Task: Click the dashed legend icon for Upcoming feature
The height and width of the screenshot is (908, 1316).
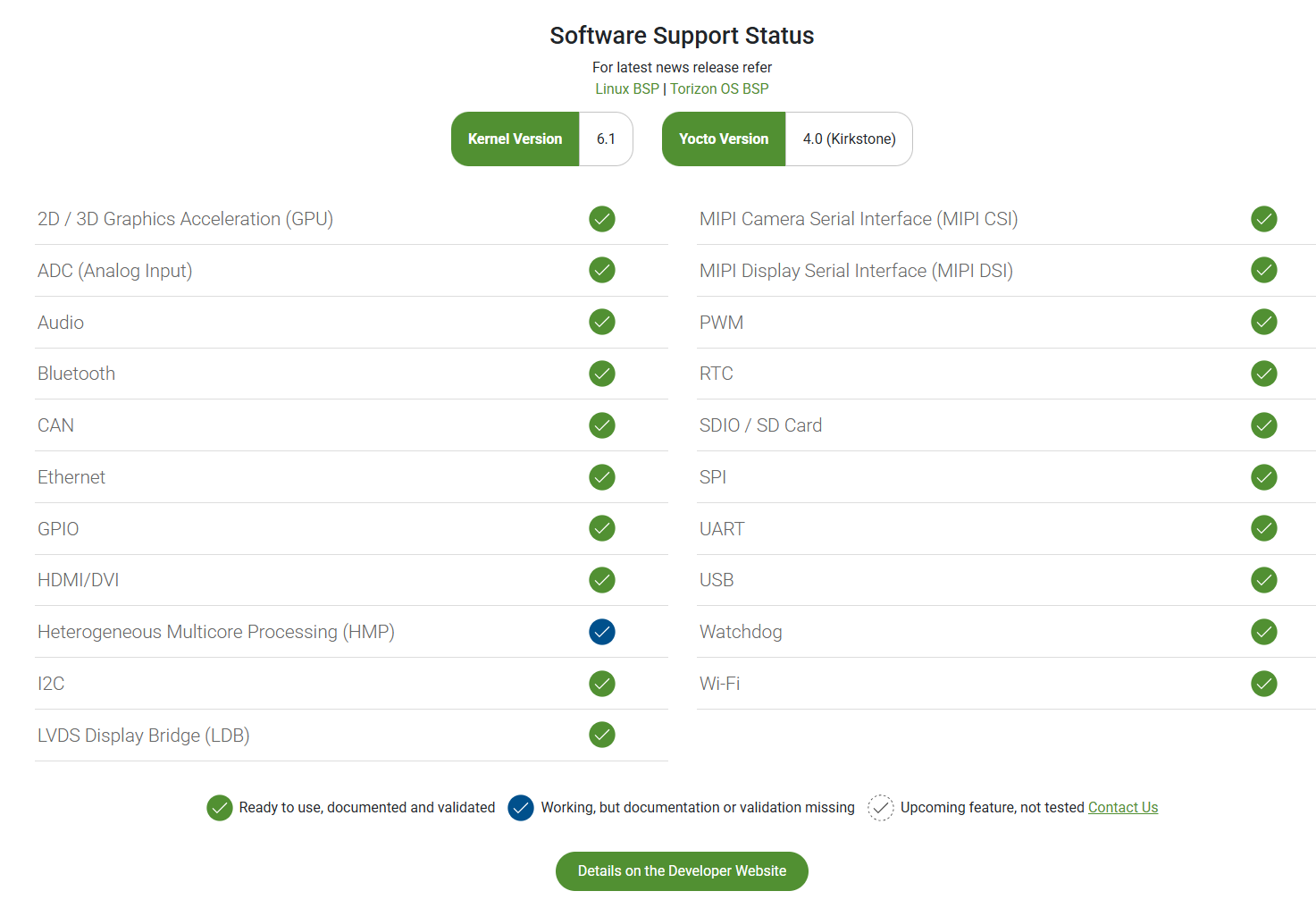Action: tap(881, 808)
